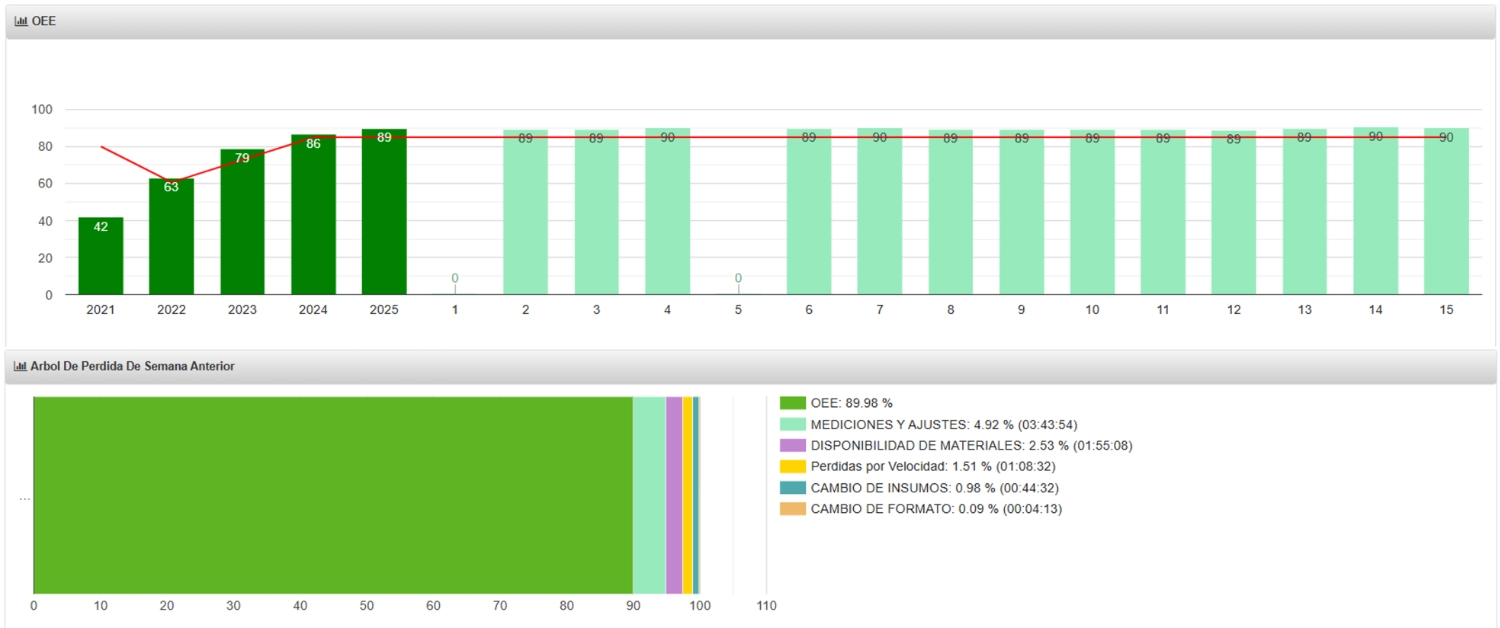The image size is (1500, 628).
Task: Select the week 14 bar in OEE chart
Action: [x=1376, y=212]
